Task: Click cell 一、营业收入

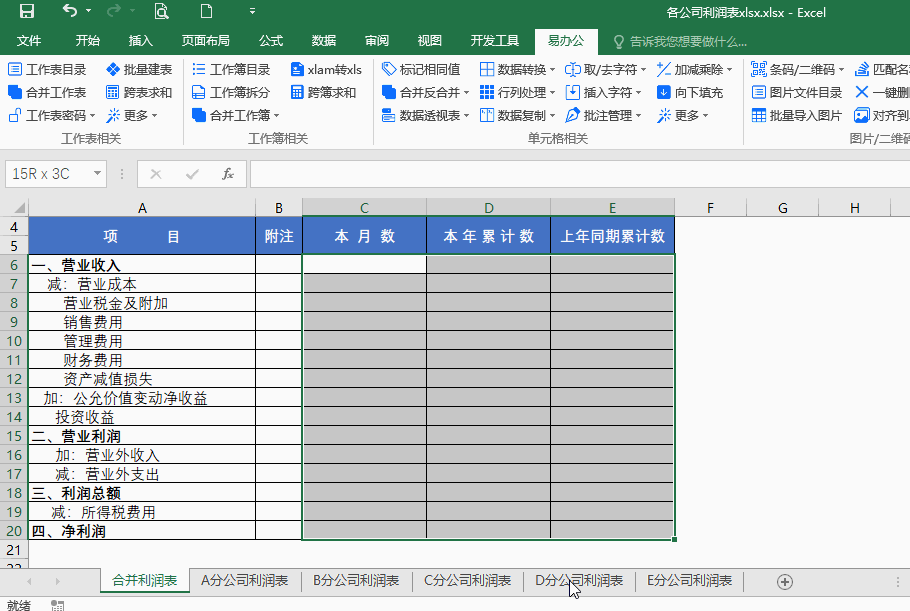Action: pos(142,265)
